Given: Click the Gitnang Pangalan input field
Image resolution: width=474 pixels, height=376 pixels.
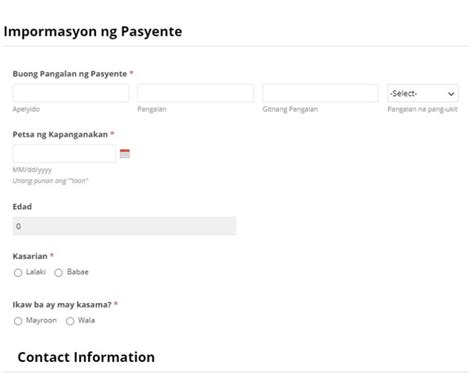Looking at the screenshot, I should [x=320, y=93].
